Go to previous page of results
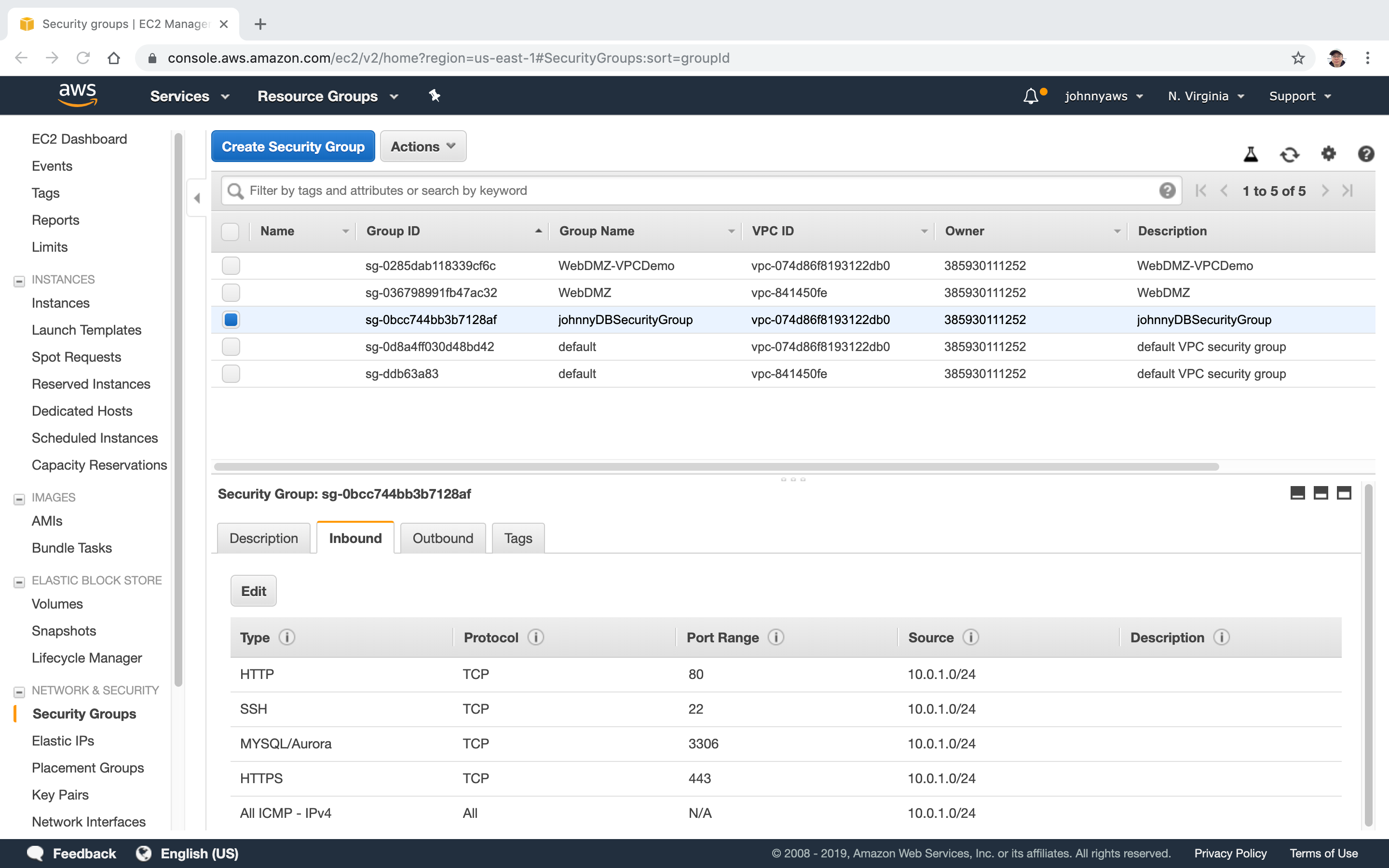 pos(1224,190)
